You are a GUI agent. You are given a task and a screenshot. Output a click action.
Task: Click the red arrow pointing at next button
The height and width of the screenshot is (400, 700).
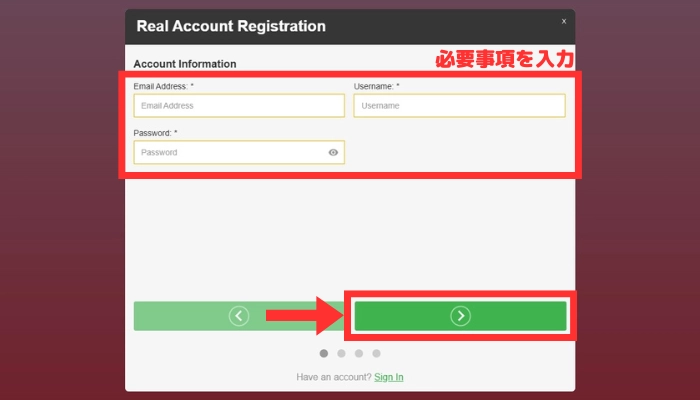point(304,316)
